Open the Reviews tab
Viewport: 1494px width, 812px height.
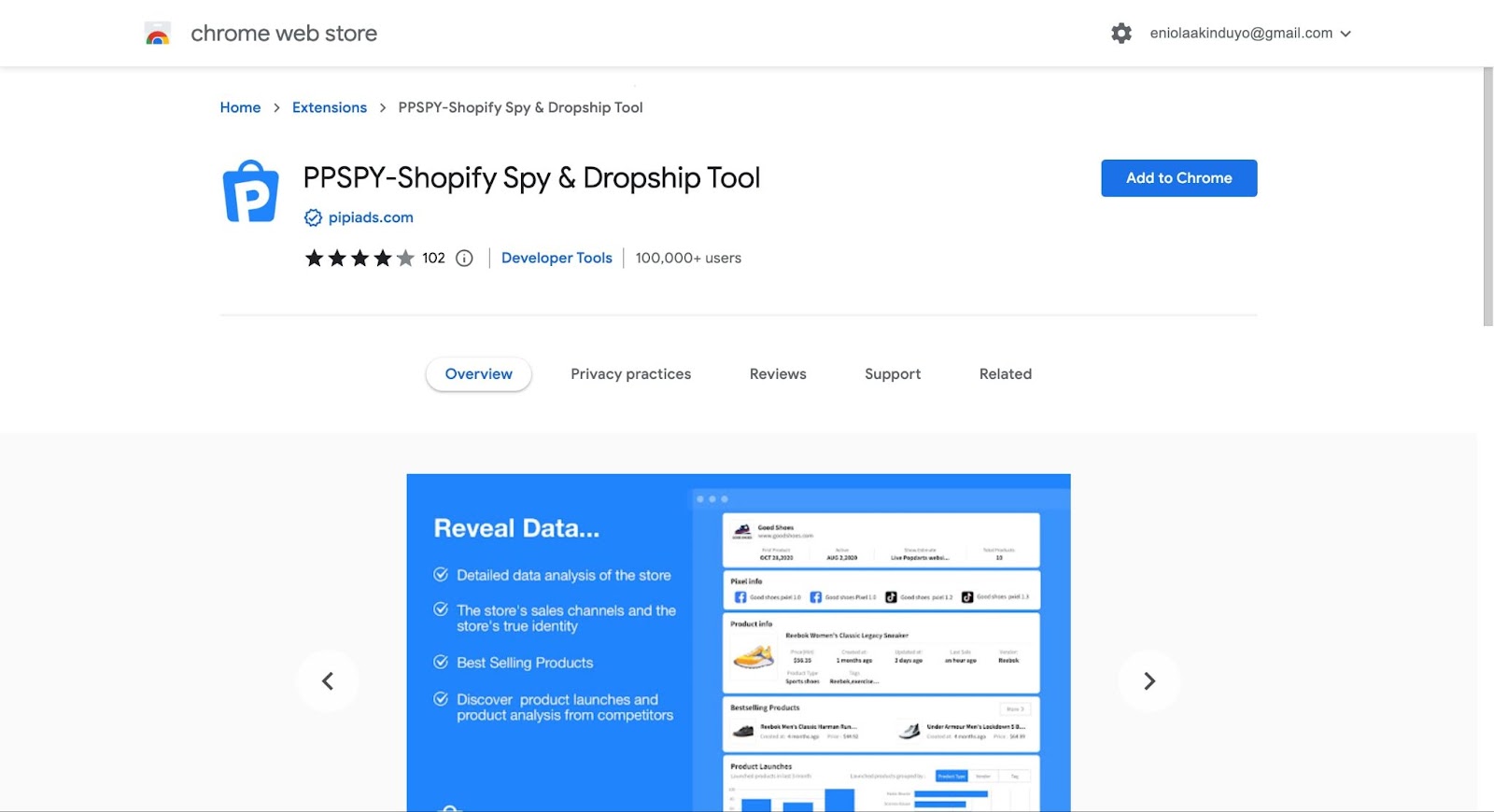(x=778, y=374)
